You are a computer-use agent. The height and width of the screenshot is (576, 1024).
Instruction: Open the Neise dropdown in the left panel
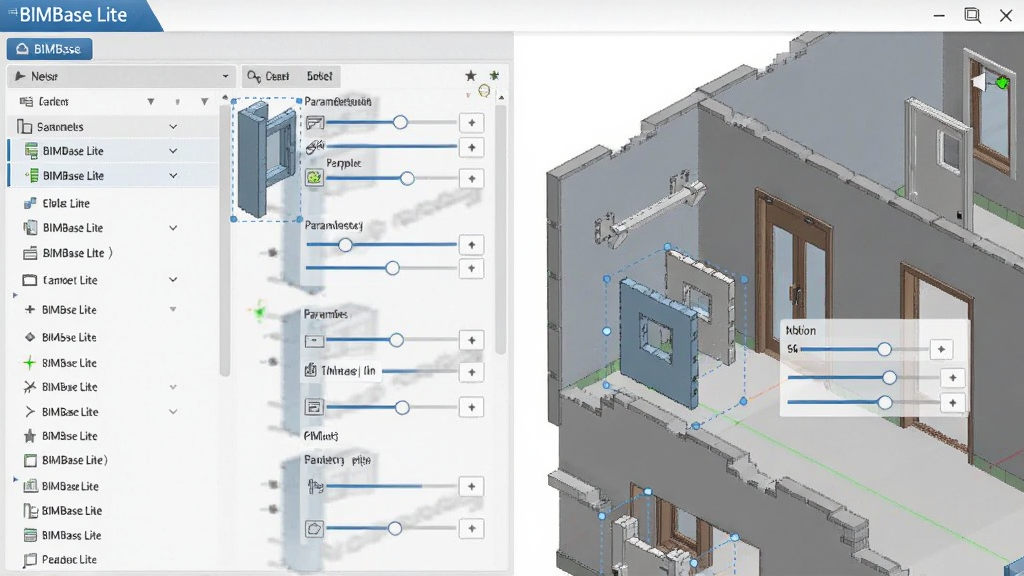point(121,76)
